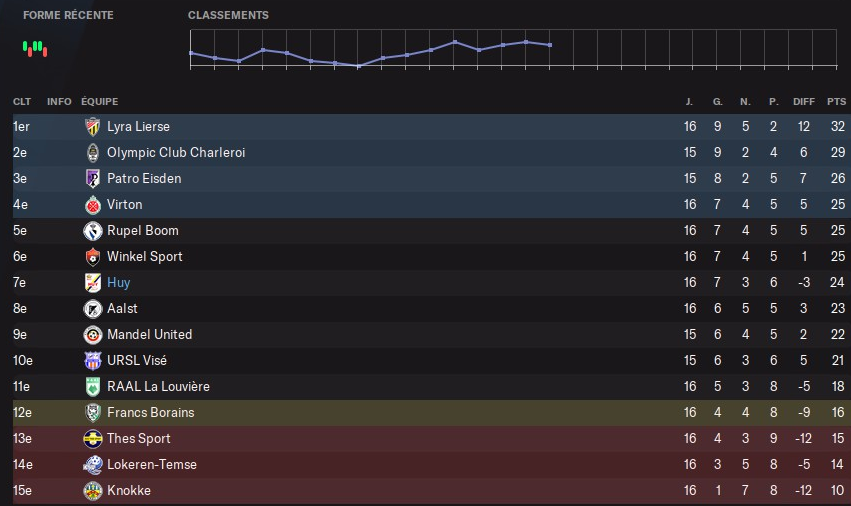Image resolution: width=851 pixels, height=506 pixels.
Task: Open Winkel Sport team link
Action: (x=144, y=257)
